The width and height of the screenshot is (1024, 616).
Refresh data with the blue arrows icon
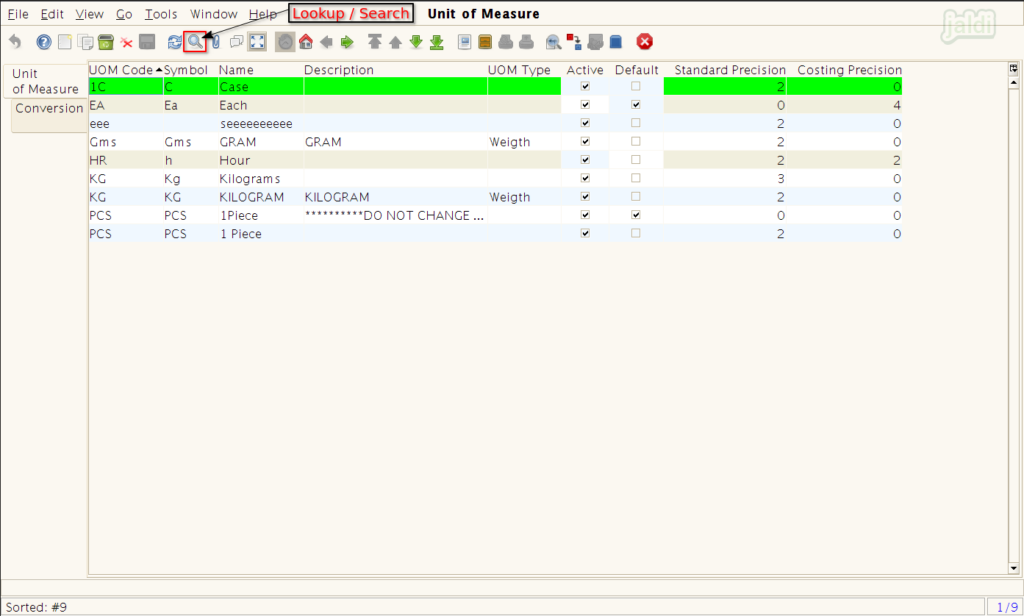pyautogui.click(x=174, y=42)
